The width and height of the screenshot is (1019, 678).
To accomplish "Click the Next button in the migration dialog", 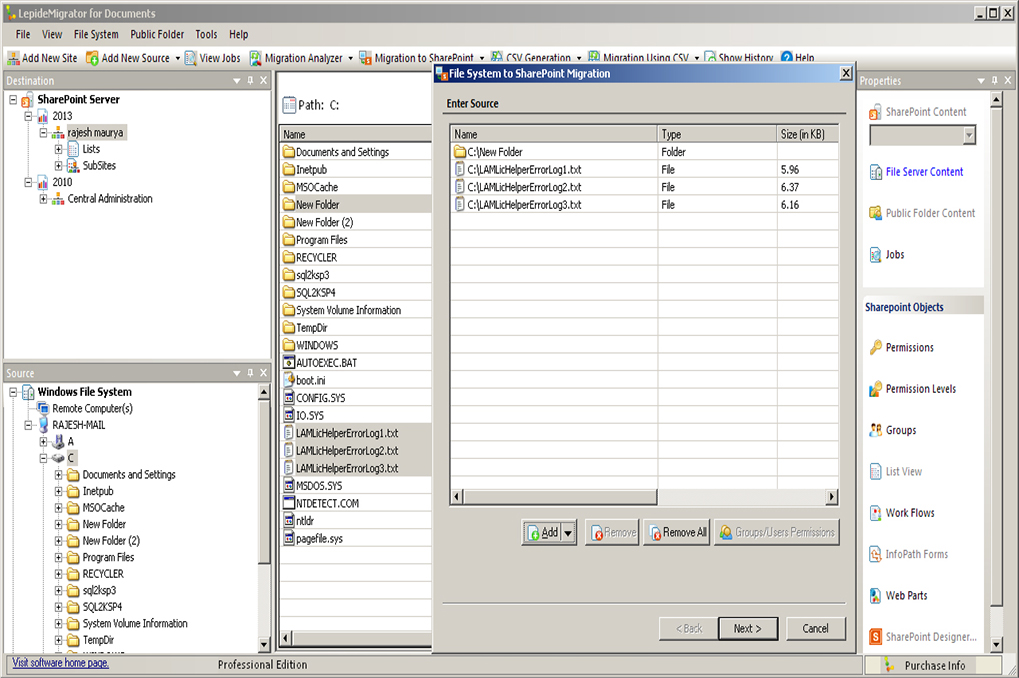I will pyautogui.click(x=747, y=628).
